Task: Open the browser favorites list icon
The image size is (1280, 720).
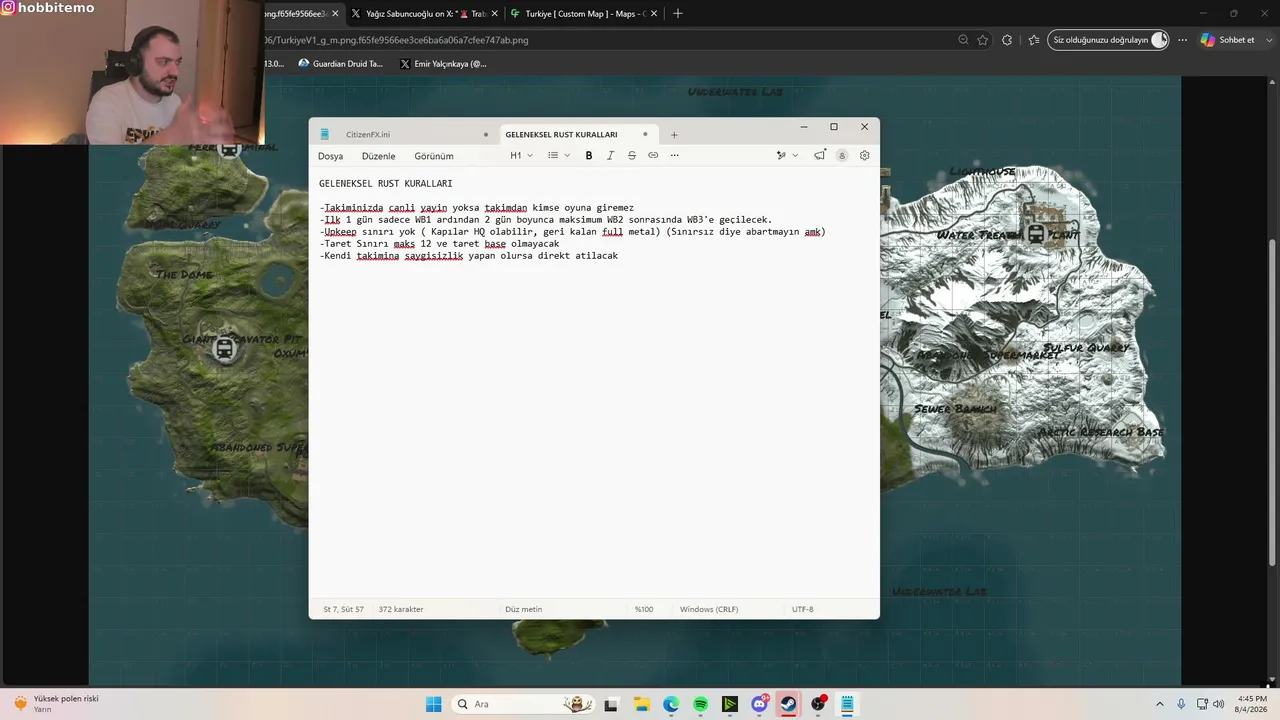Action: point(1033,40)
